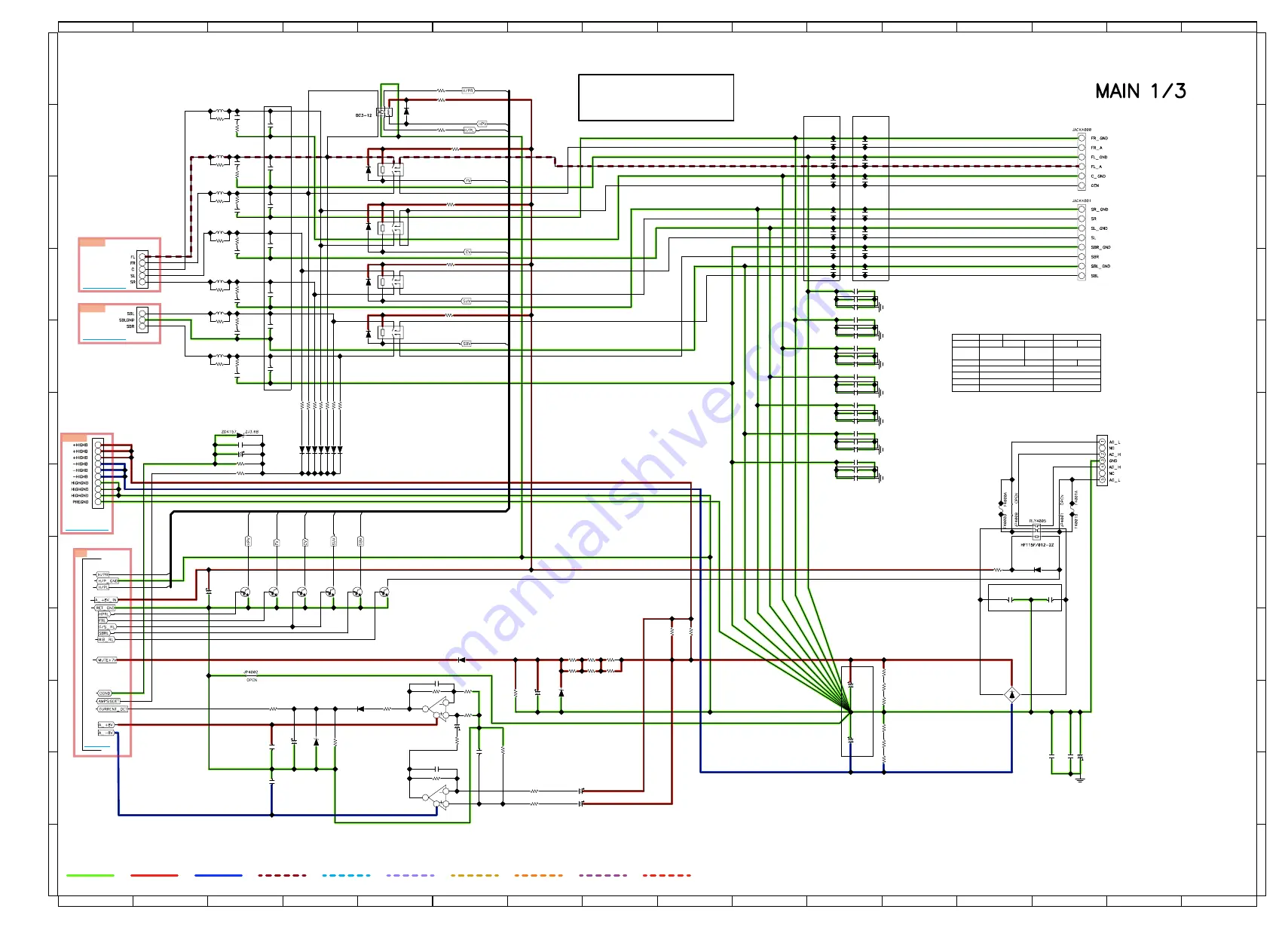
Task: Select the diode on the MUTE+7V line
Action: [462, 660]
